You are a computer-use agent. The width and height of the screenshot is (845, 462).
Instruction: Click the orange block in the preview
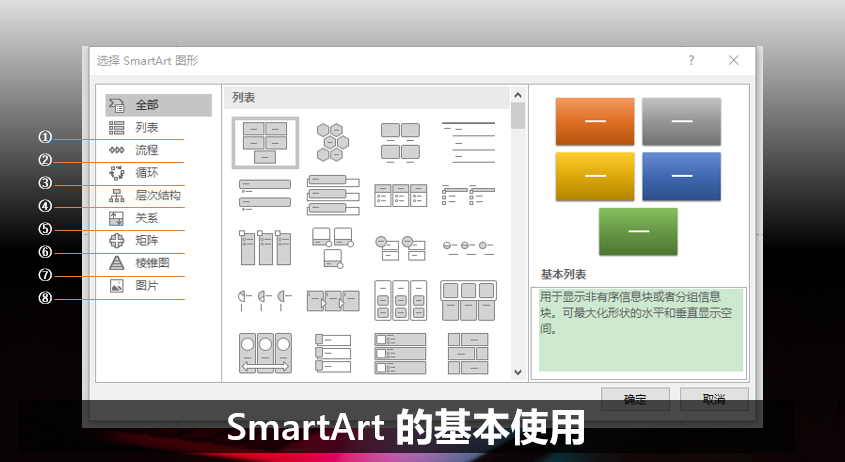595,121
